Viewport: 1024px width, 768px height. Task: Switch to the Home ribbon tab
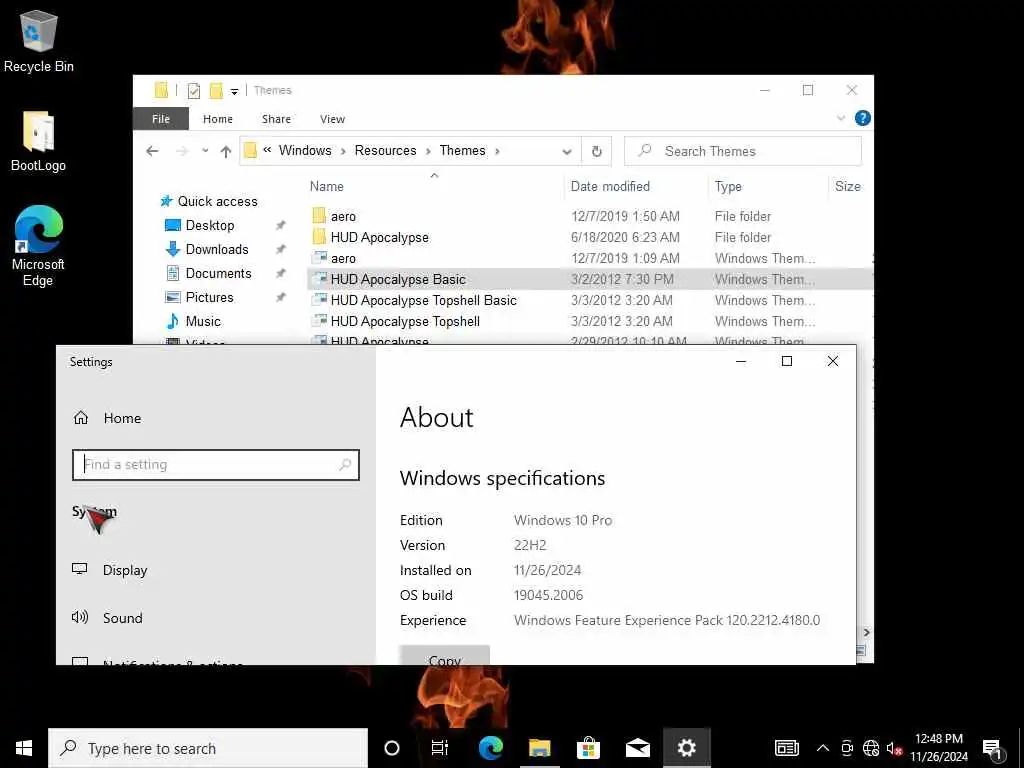coord(217,119)
